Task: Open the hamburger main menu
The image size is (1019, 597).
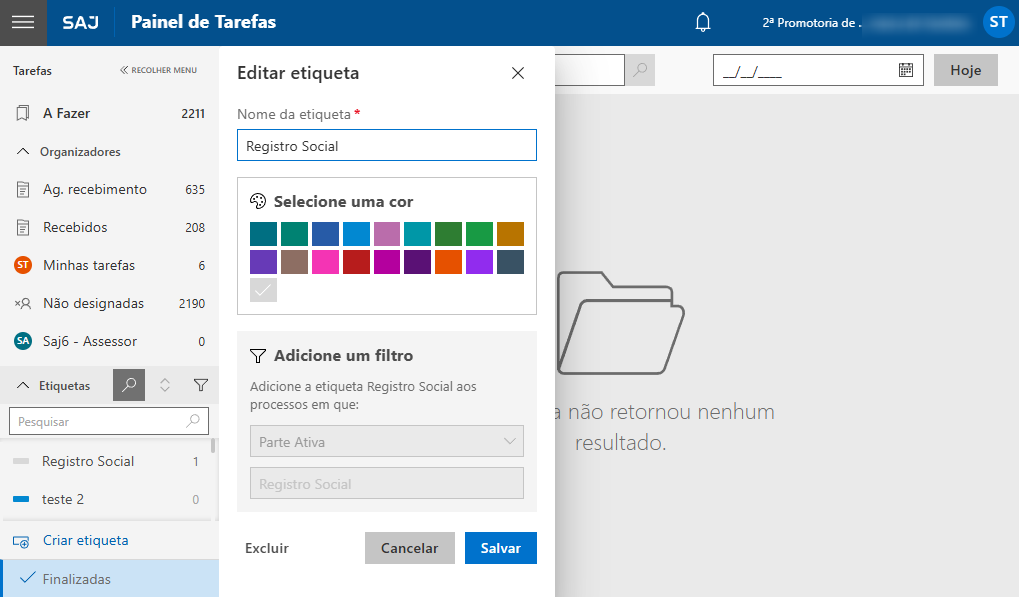Action: pos(23,22)
